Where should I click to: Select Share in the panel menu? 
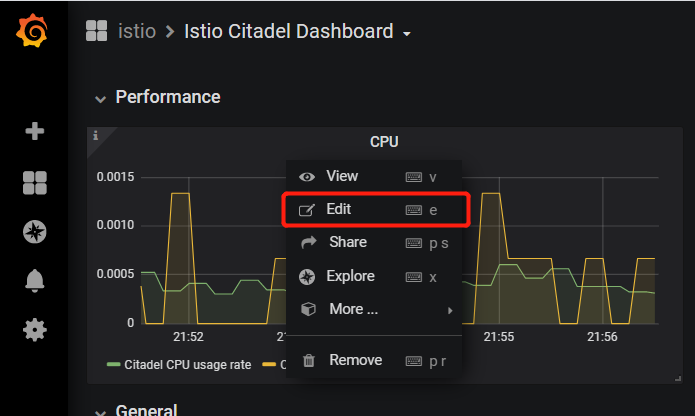click(x=347, y=242)
